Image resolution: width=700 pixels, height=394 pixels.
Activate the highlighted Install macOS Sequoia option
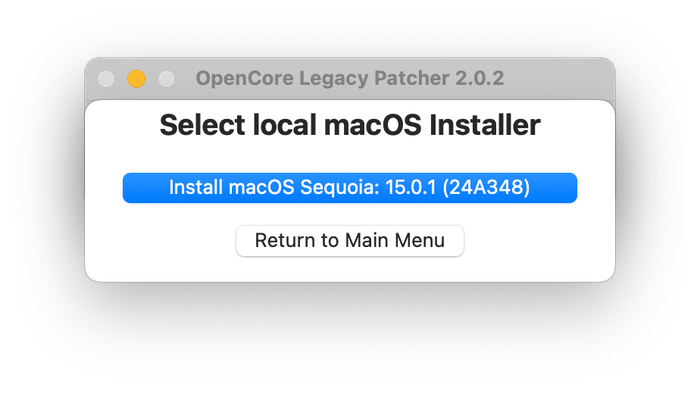coord(350,188)
